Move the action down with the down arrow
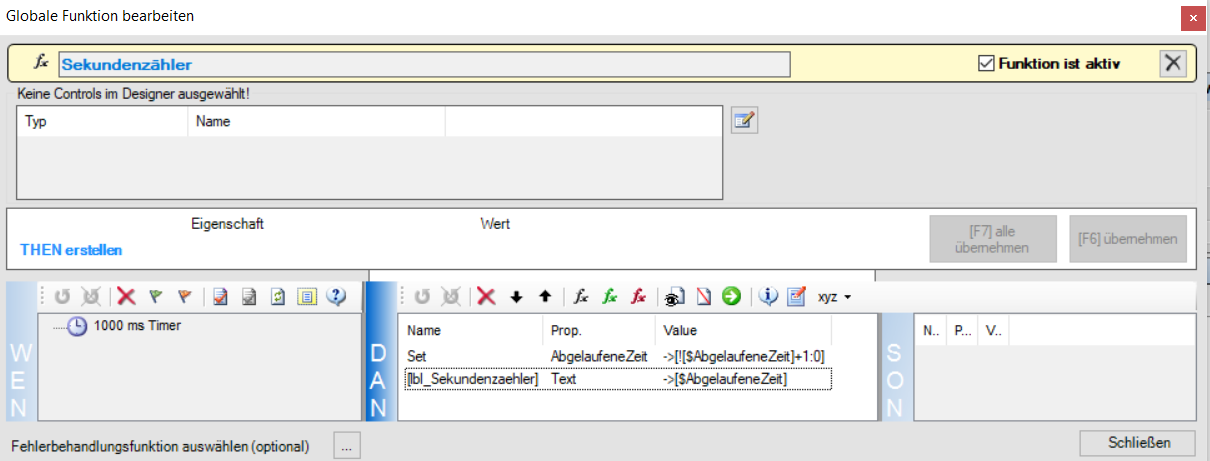The image size is (1210, 461). point(516,297)
